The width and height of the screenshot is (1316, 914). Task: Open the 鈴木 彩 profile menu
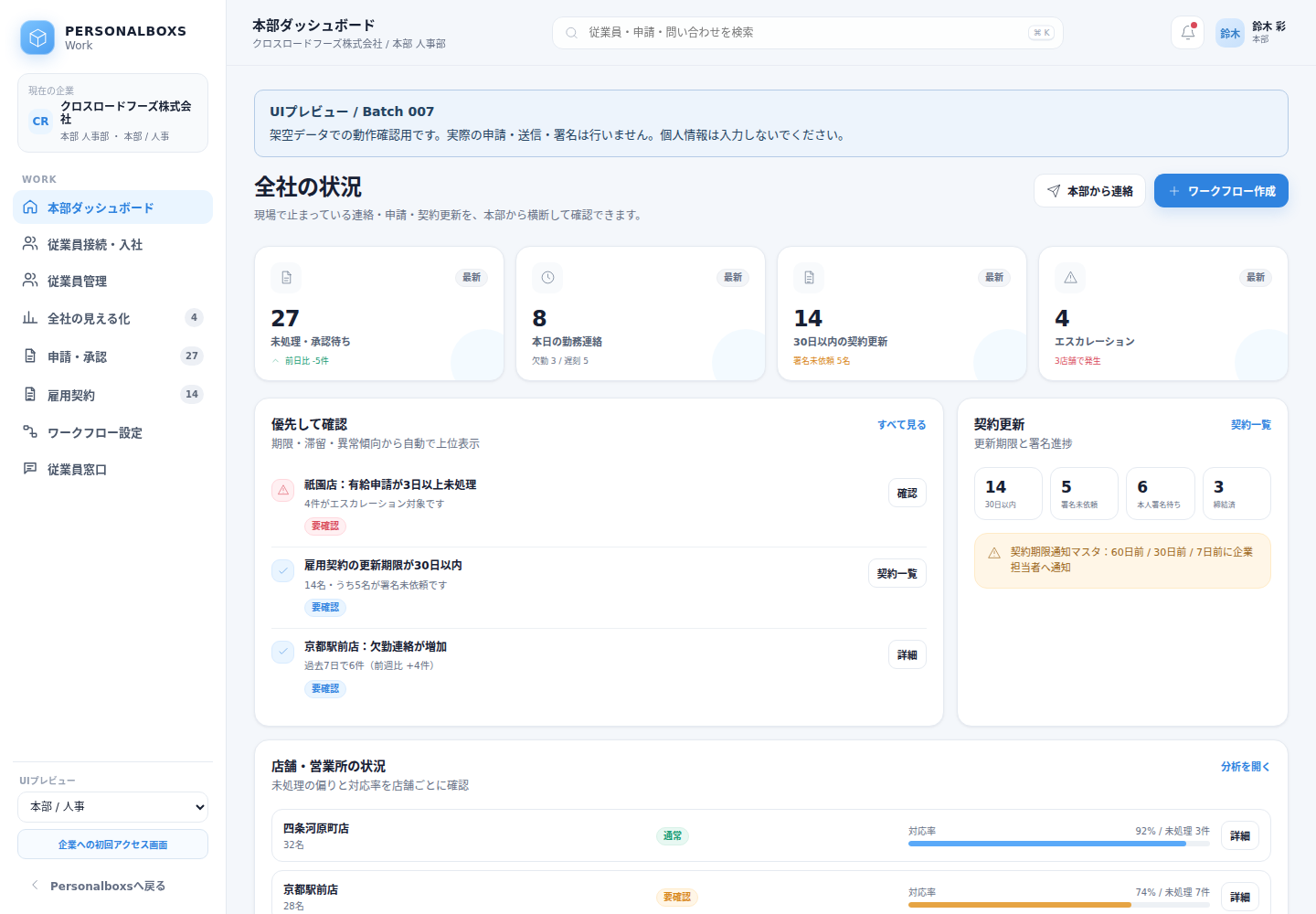[x=1251, y=33]
